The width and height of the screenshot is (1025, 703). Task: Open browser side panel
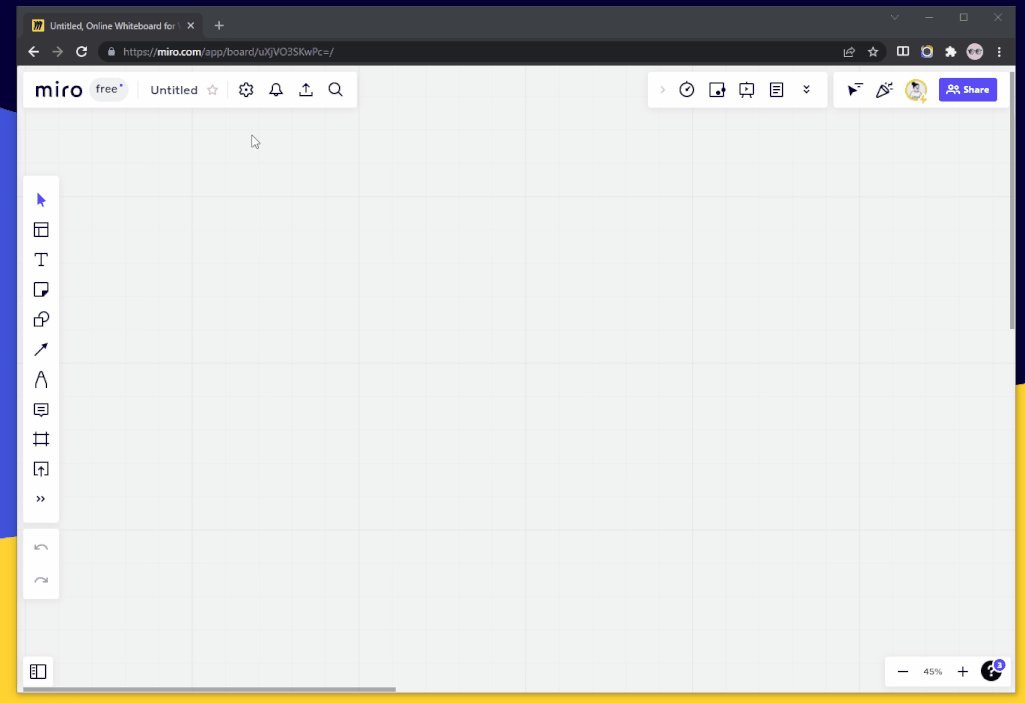click(903, 52)
